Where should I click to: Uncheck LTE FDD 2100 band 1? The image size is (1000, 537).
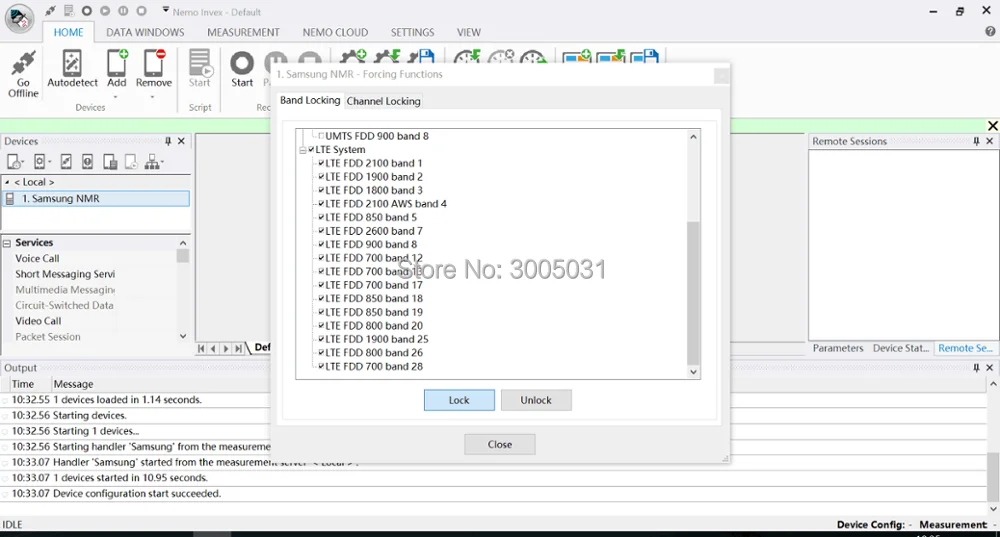[x=321, y=163]
